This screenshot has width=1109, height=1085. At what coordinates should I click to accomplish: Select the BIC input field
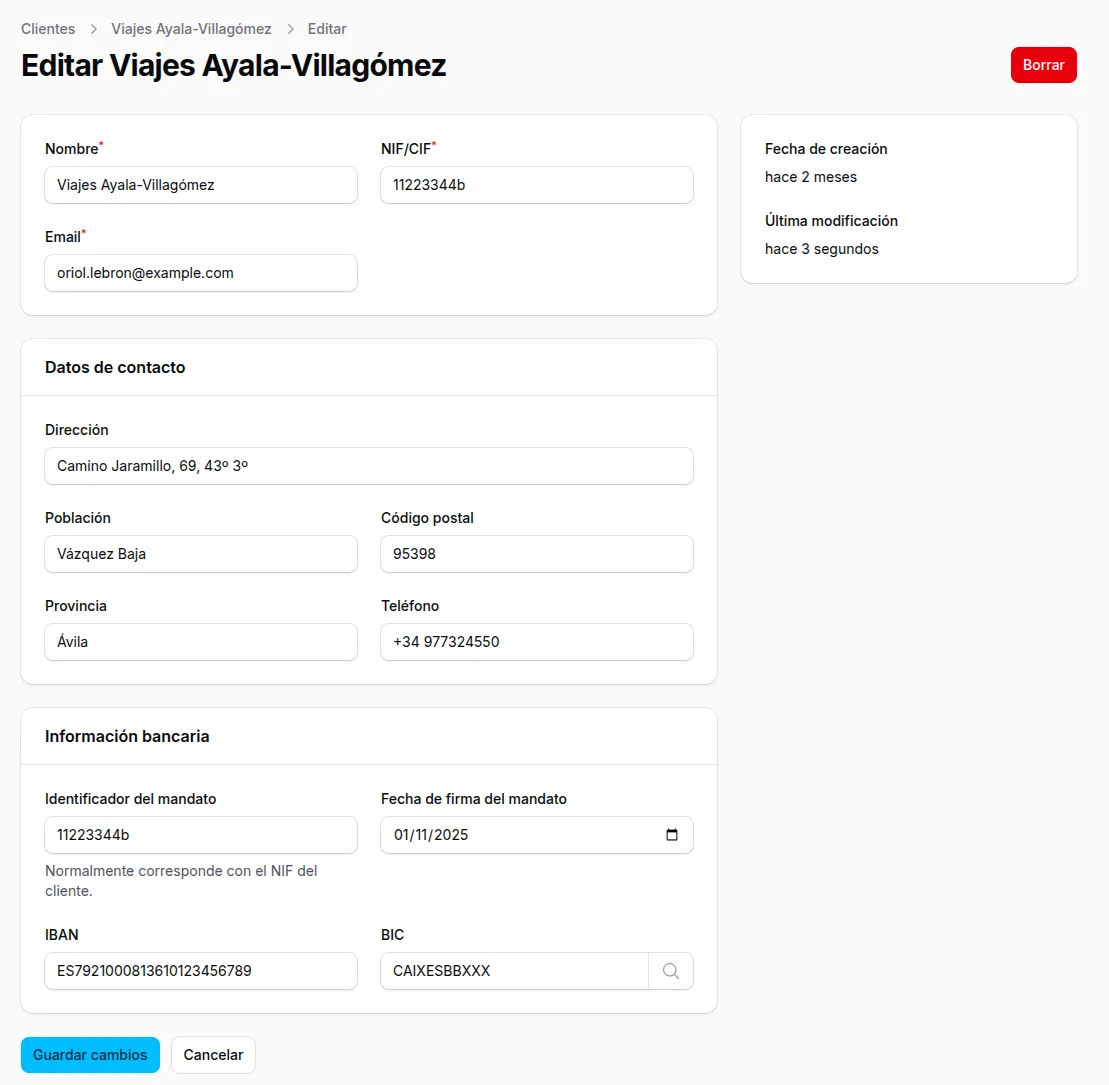click(514, 970)
